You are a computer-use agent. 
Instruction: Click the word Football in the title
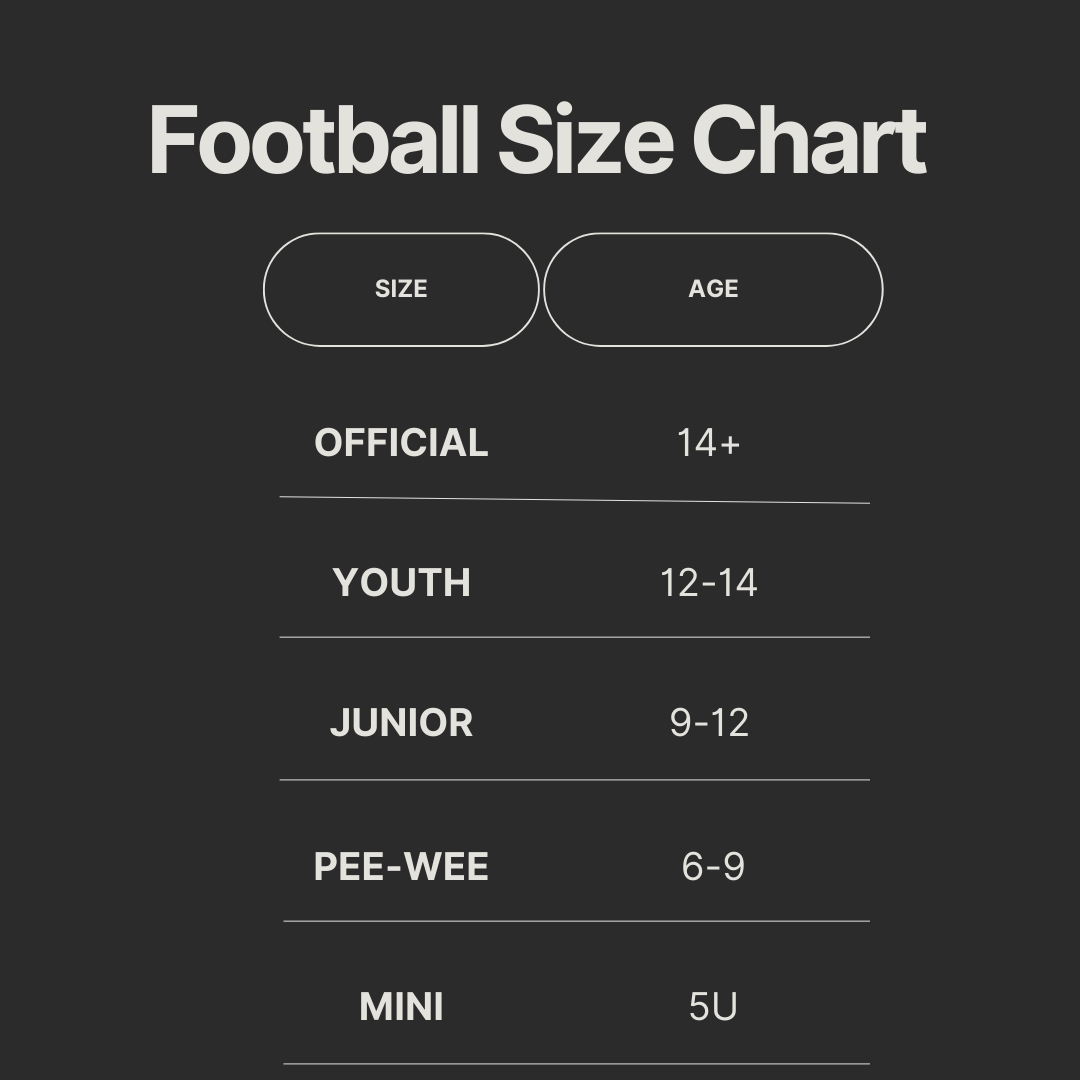click(x=314, y=140)
